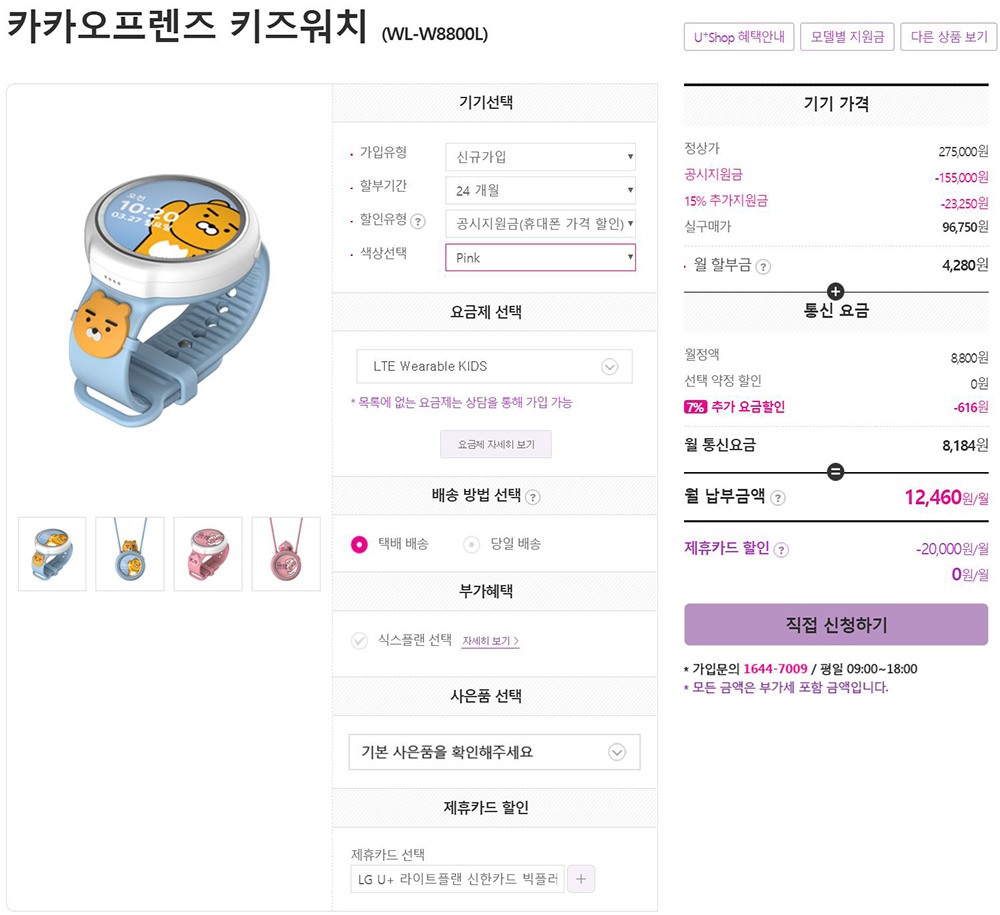
Task: Expand LTE Wearable KIDS plan selector
Action: [x=494, y=366]
